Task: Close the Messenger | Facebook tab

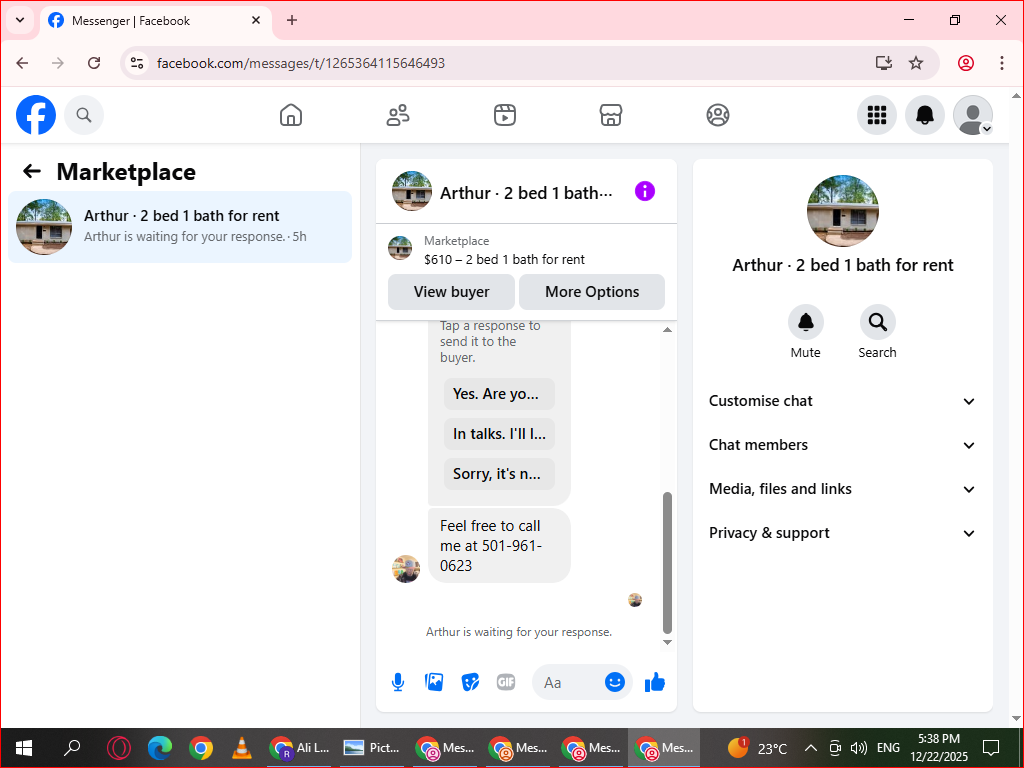Action: (x=256, y=20)
